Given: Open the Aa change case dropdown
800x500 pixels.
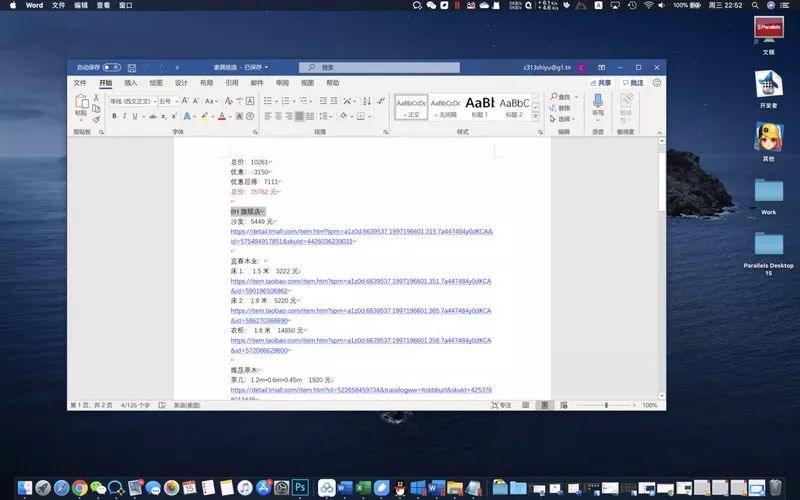Looking at the screenshot, I should tap(211, 101).
